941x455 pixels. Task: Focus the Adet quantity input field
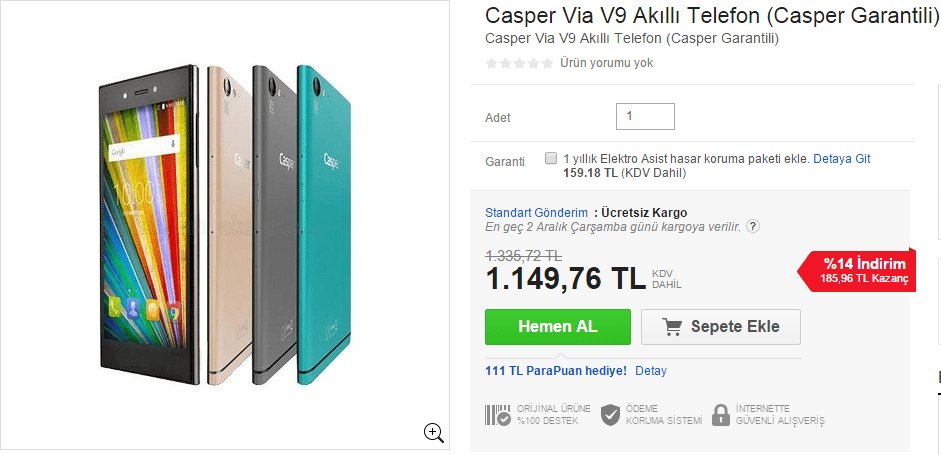coord(645,117)
